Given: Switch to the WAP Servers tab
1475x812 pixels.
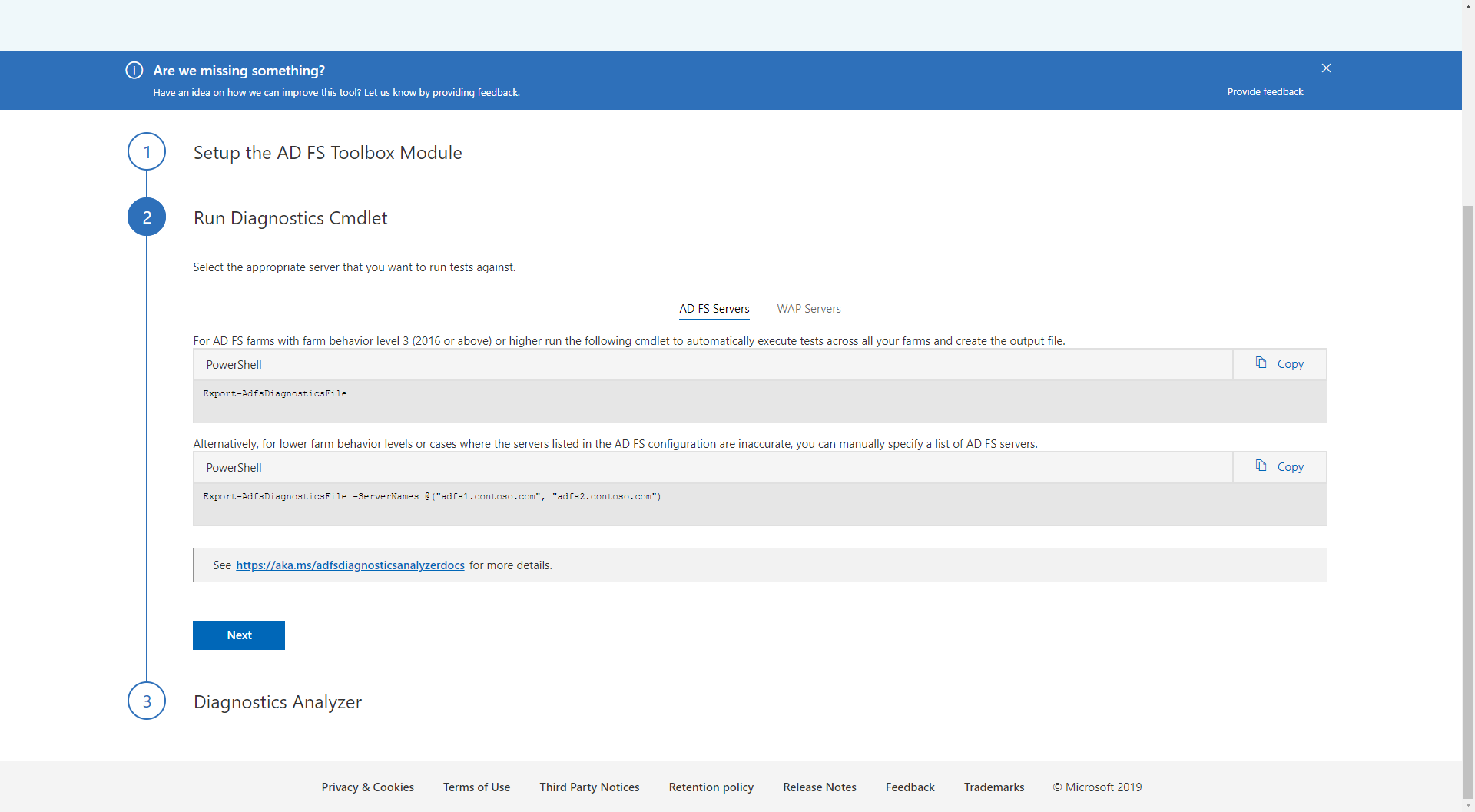Looking at the screenshot, I should (x=808, y=308).
